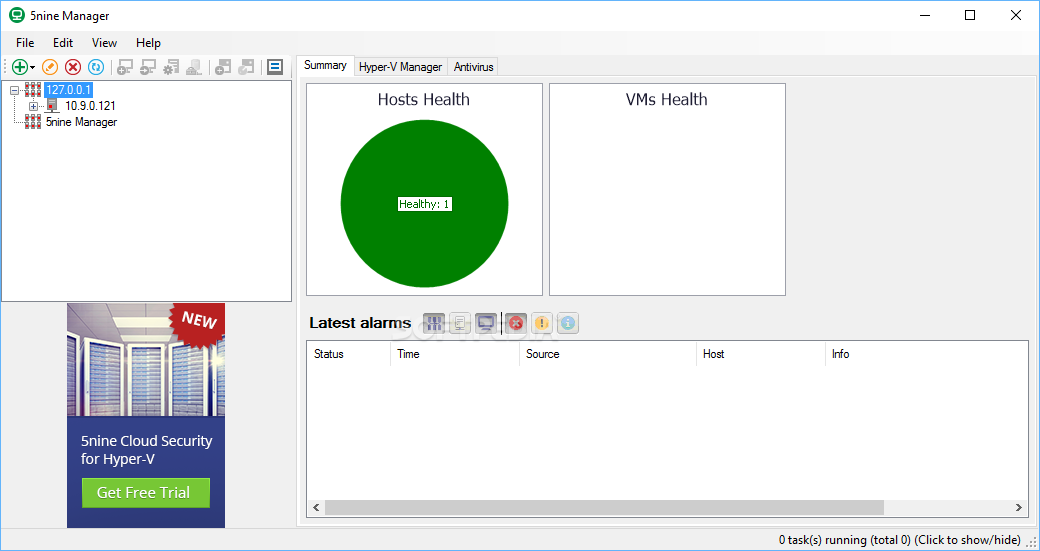Screen dimensions: 1040x551
Task: Switch to the Summary tab
Action: click(x=326, y=65)
